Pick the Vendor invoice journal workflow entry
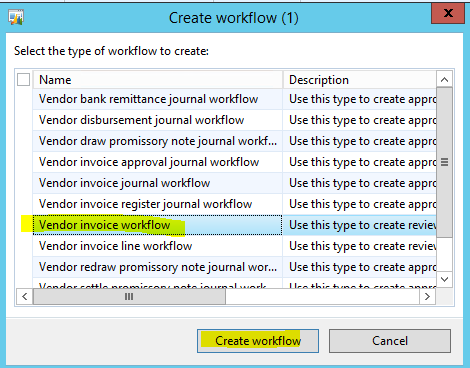Image resolution: width=470 pixels, height=368 pixels. [x=234, y=183]
